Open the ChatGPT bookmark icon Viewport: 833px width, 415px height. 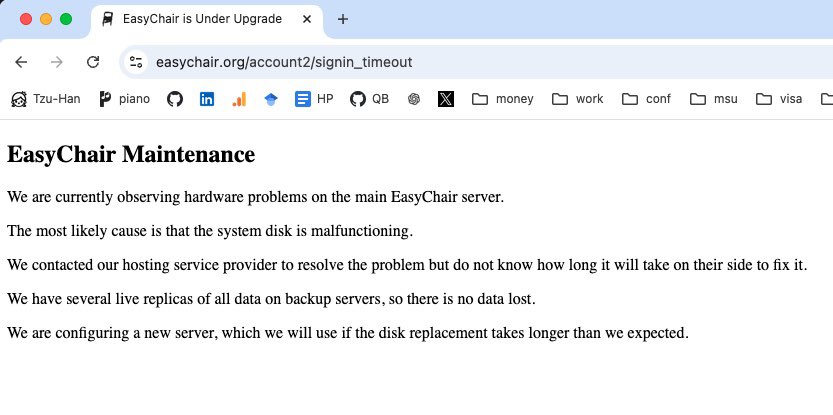click(x=414, y=99)
